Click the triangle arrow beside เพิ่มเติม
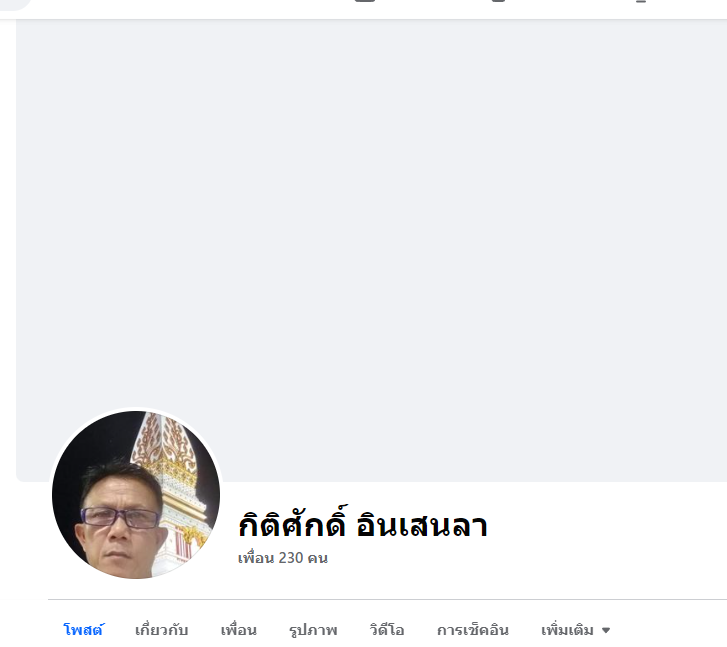 tap(606, 630)
